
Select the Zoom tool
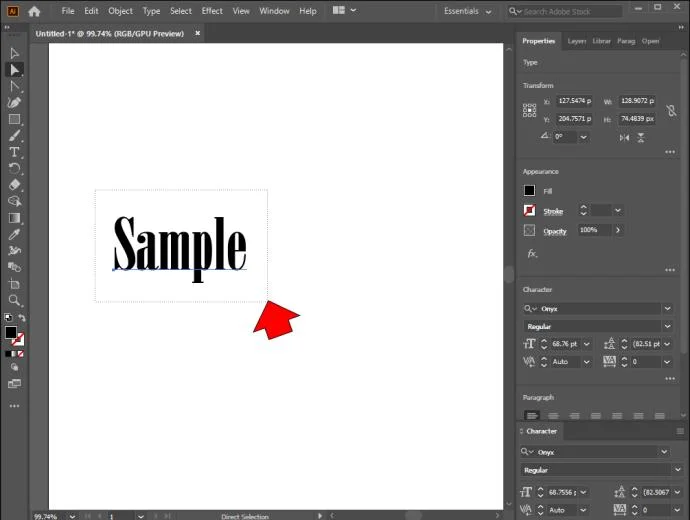pyautogui.click(x=14, y=300)
